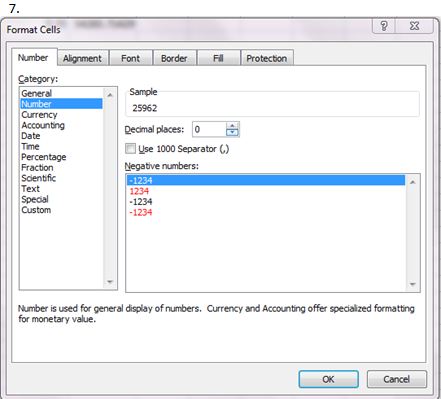This screenshot has width=441, height=399.
Task: Switch to the Number tab
Action: 33,58
